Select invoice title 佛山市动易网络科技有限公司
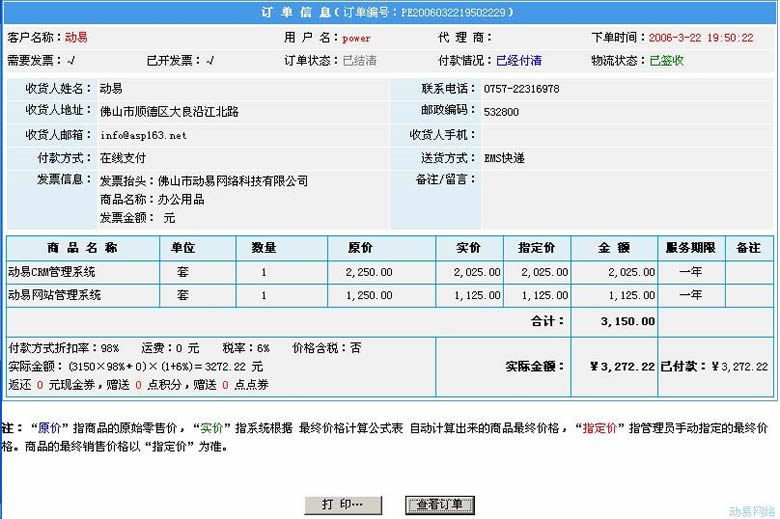Screen dimensions: 780x519 [233, 181]
